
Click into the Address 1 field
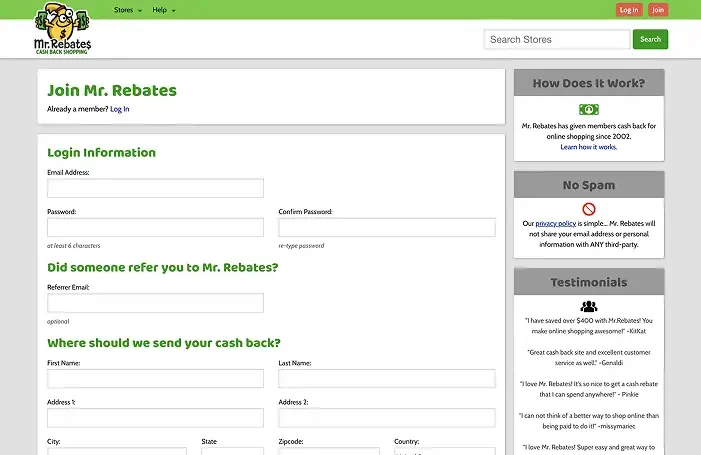pyautogui.click(x=155, y=418)
